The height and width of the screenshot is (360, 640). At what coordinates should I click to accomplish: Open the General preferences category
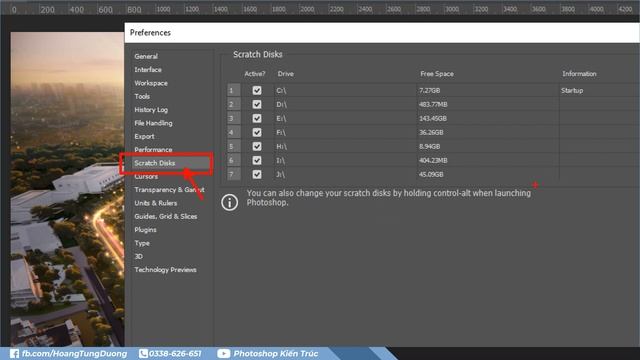146,56
